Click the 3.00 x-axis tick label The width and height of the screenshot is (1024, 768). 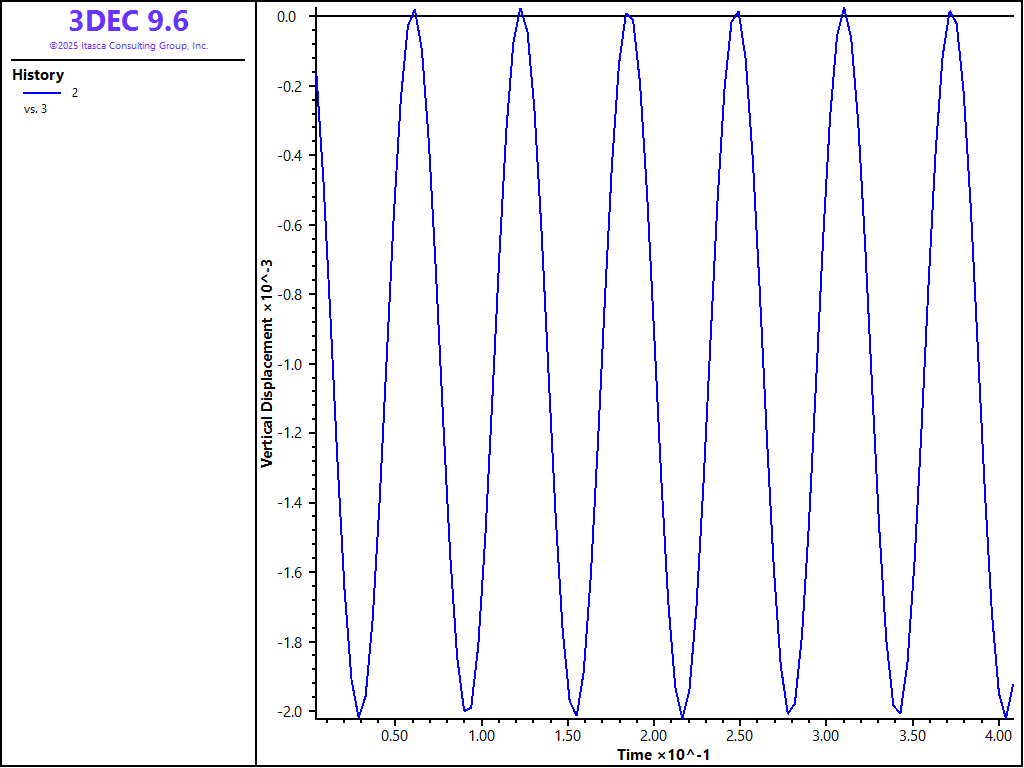pos(825,735)
